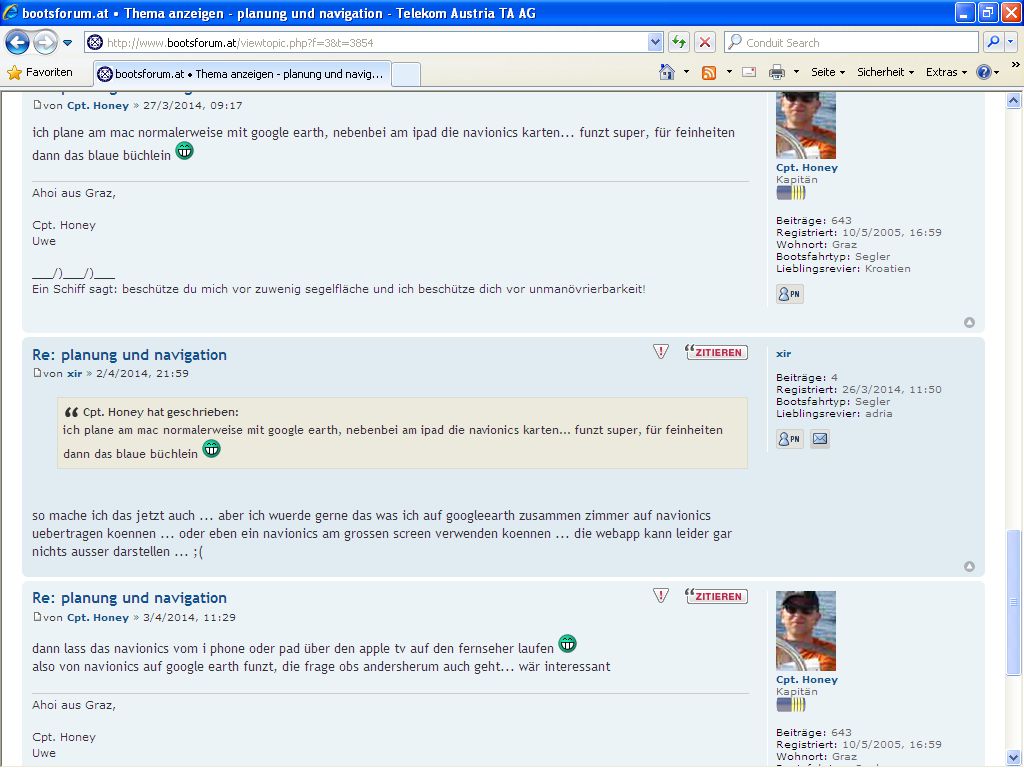Click the back-to-top arrow in xir's post

point(968,567)
